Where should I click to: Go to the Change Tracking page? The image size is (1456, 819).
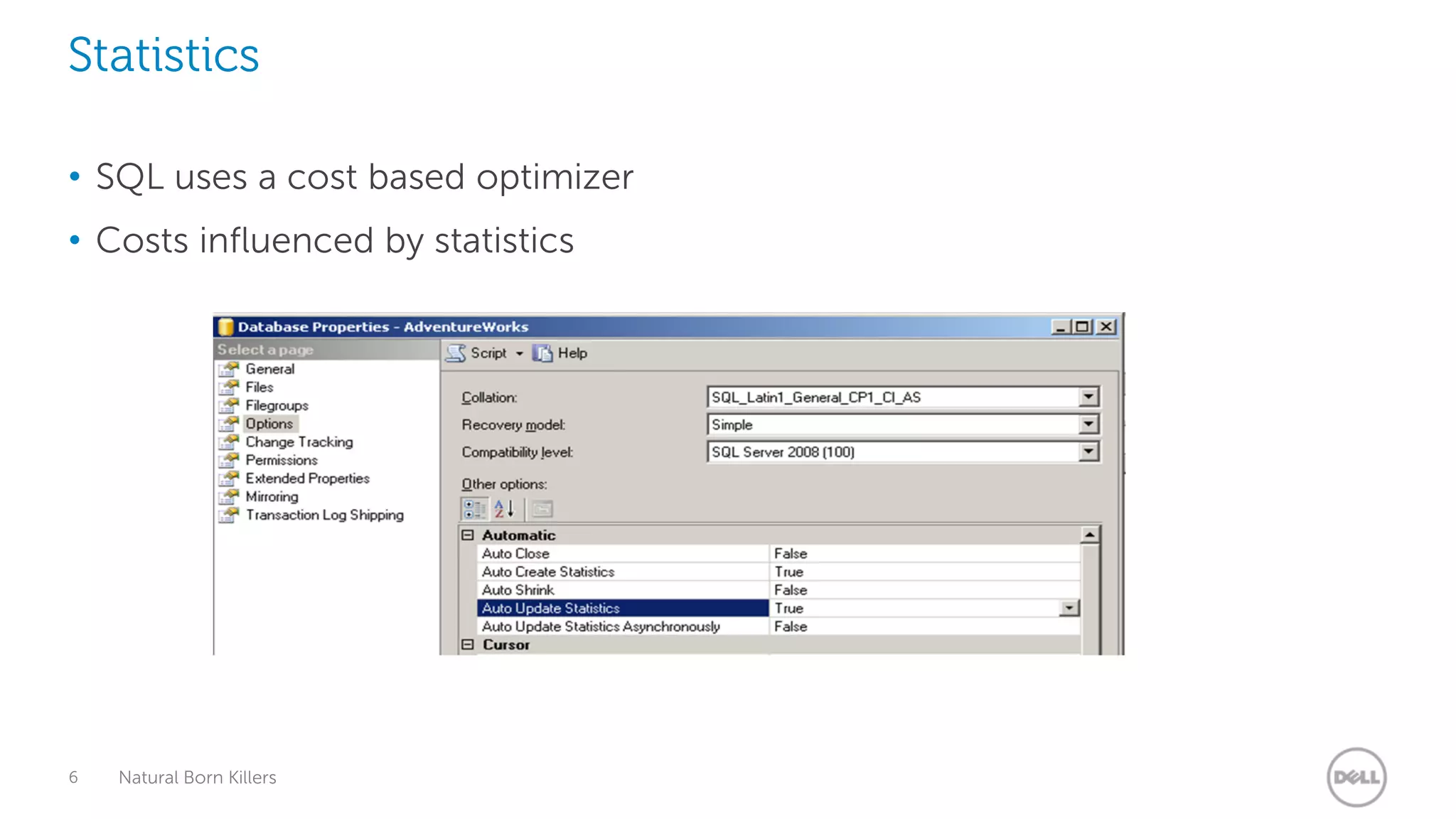[299, 442]
